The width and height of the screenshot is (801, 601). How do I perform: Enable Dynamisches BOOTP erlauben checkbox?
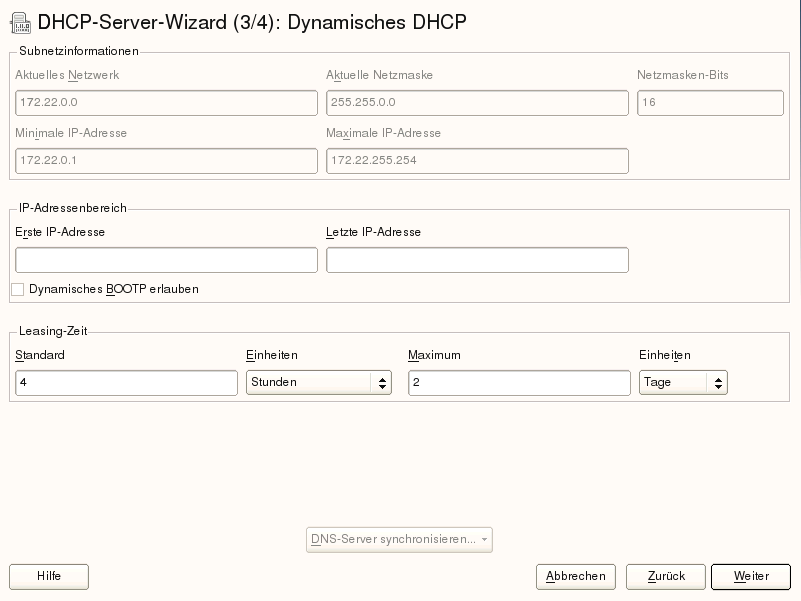17,290
